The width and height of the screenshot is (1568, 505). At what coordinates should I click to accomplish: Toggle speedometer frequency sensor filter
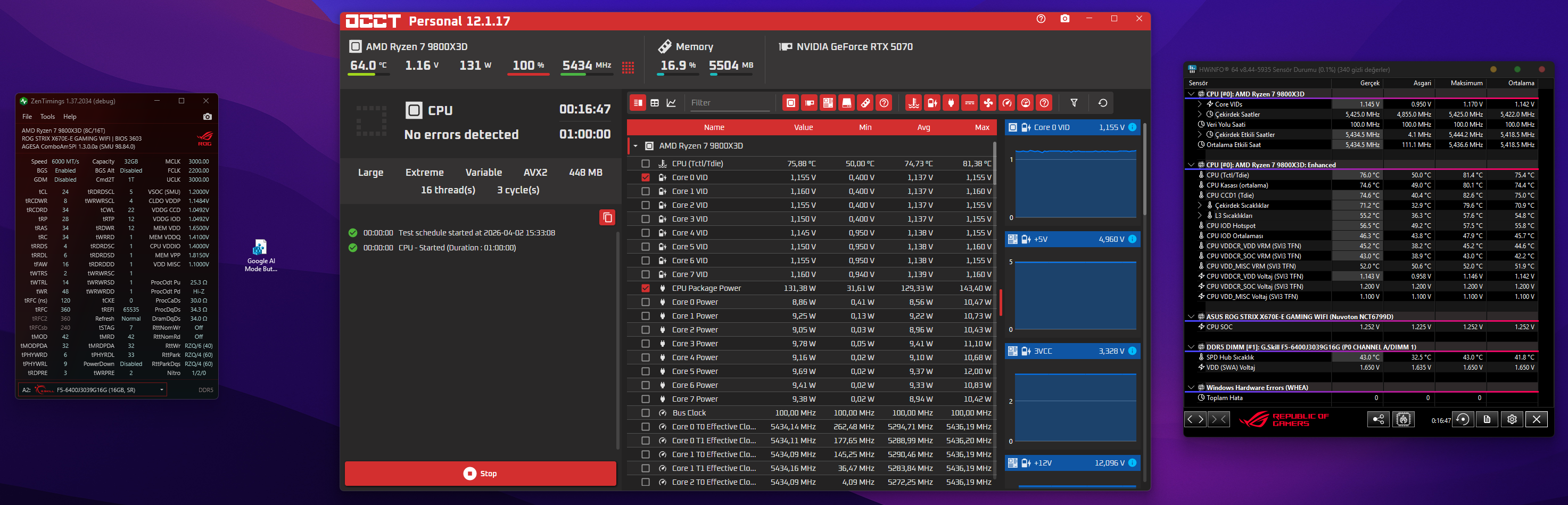[1008, 103]
